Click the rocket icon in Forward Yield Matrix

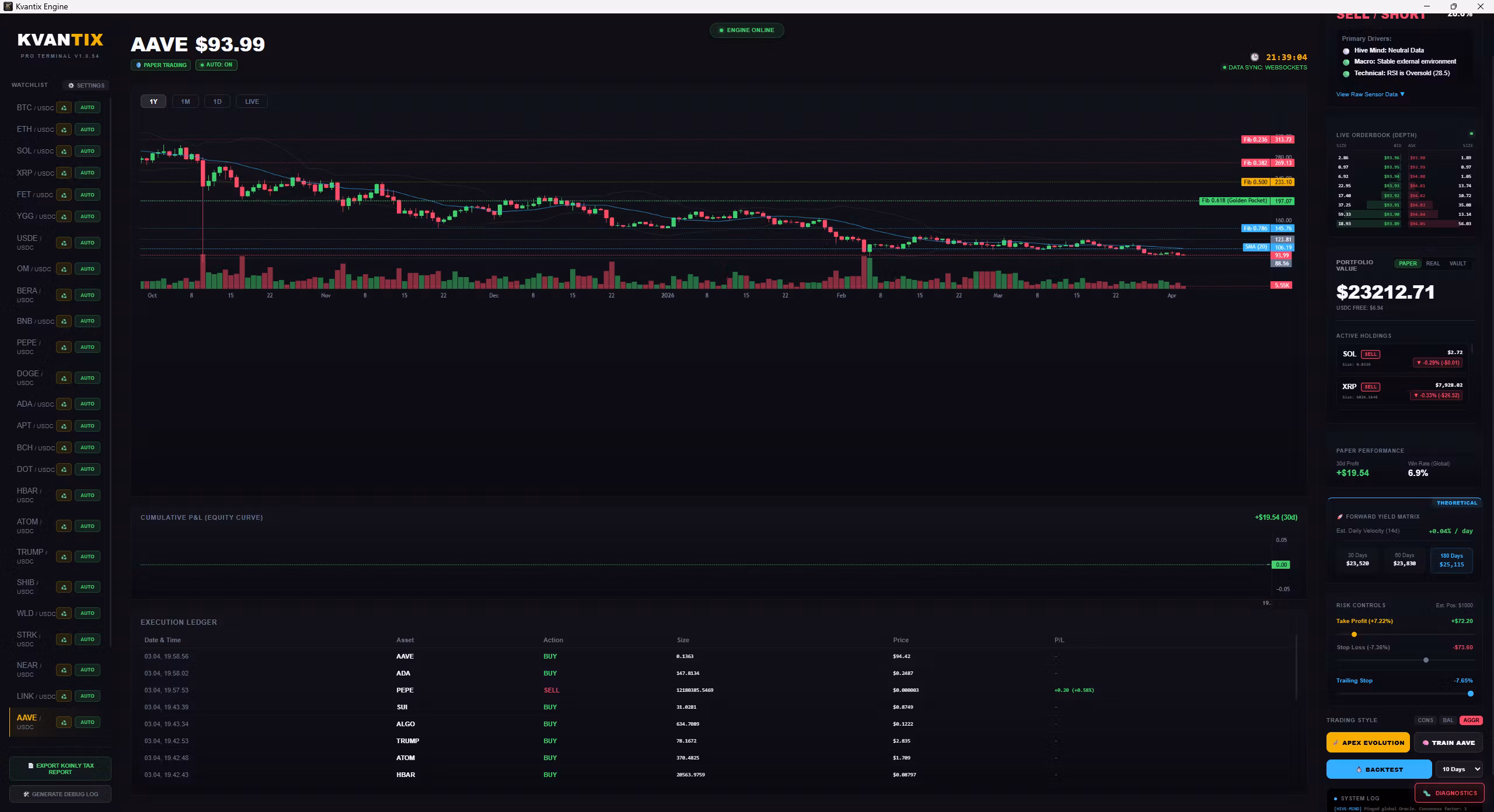click(1339, 517)
